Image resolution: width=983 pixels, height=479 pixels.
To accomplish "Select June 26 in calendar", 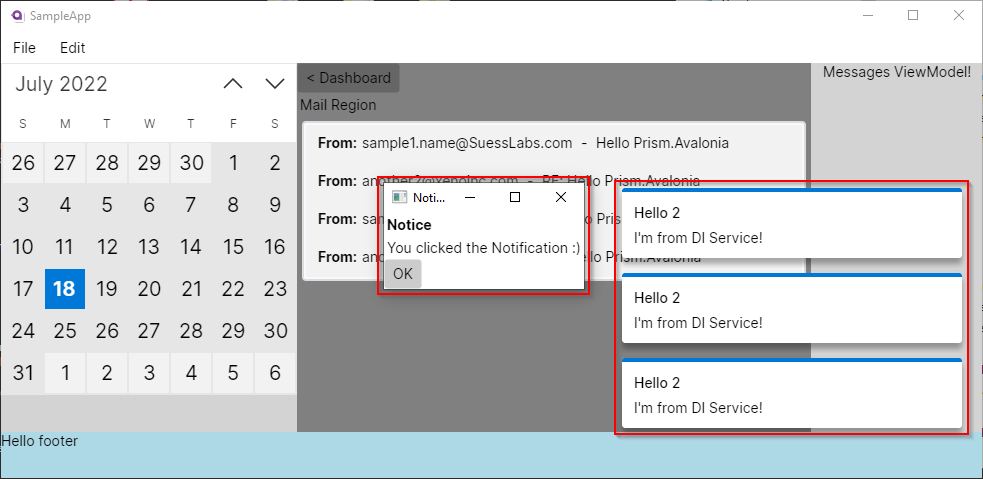I will pos(23,163).
